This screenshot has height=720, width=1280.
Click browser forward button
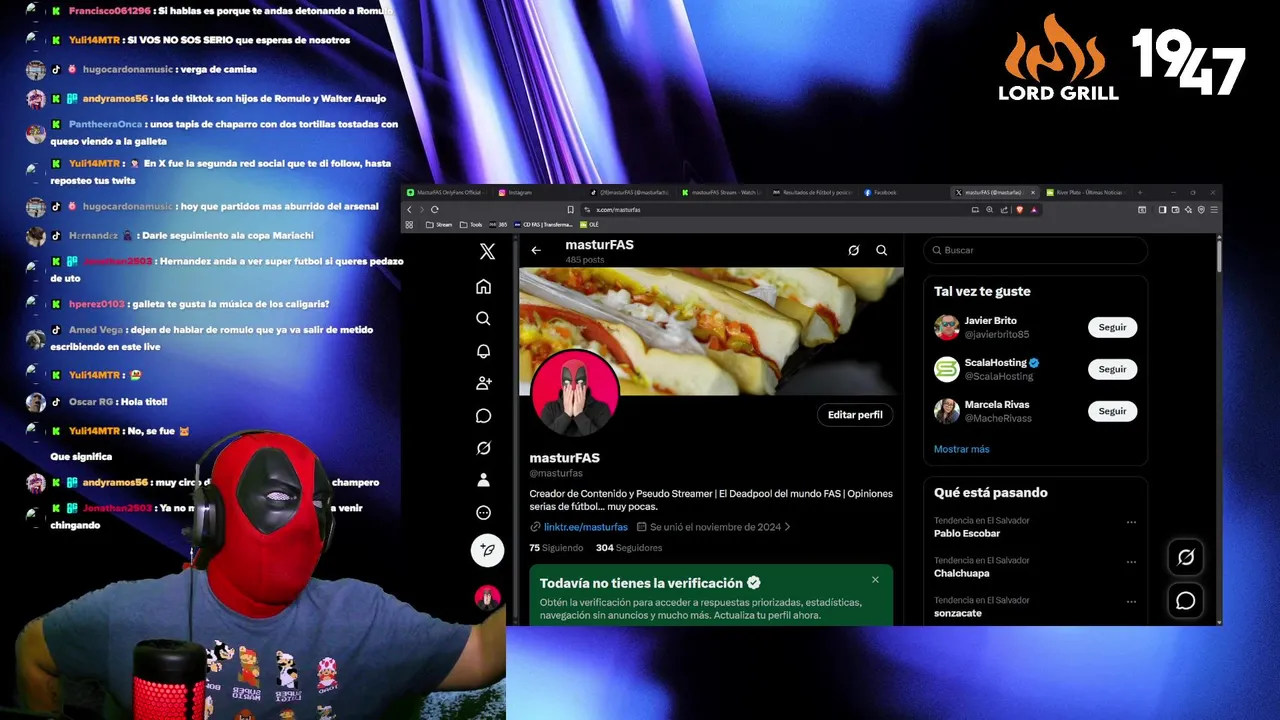pyautogui.click(x=421, y=210)
